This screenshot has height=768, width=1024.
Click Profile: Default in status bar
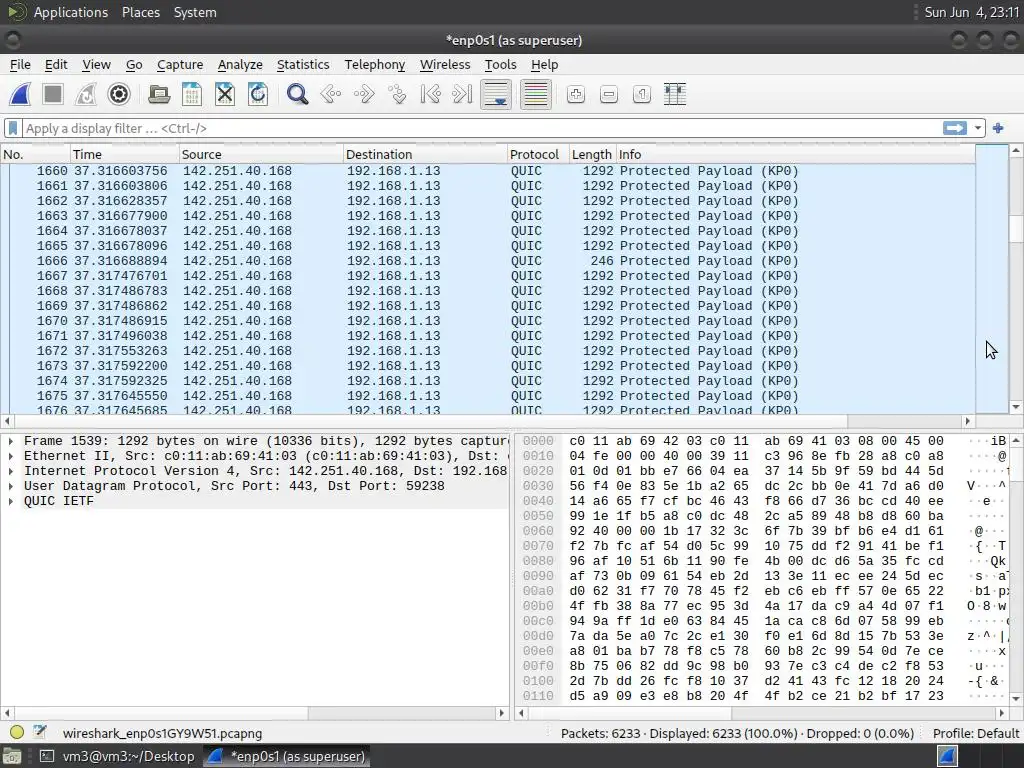(975, 733)
